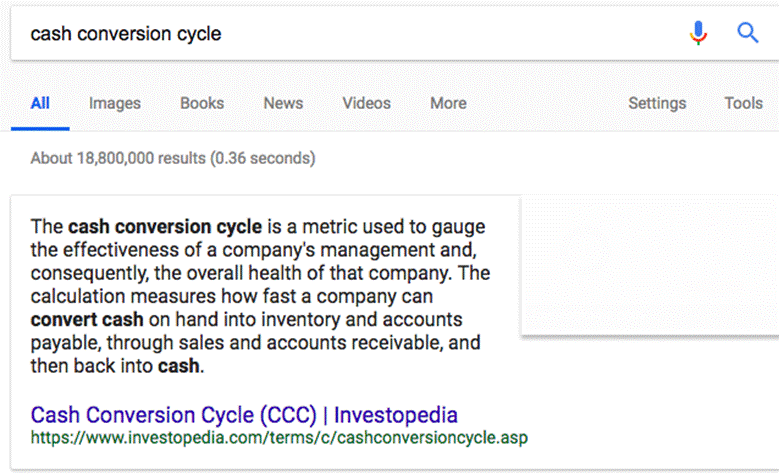Expand the More search categories menu
The image size is (779, 474).
448,103
